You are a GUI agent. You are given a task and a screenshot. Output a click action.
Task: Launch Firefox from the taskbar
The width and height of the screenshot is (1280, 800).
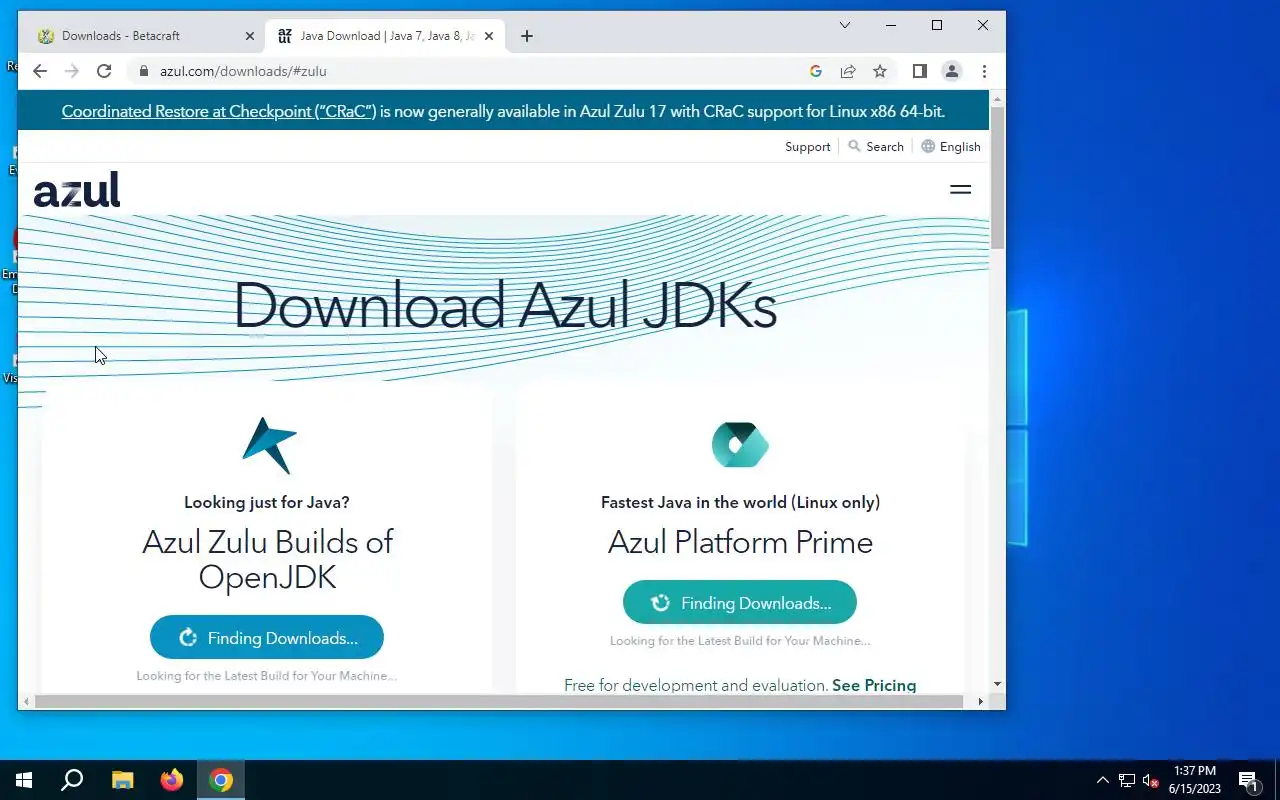pyautogui.click(x=172, y=780)
